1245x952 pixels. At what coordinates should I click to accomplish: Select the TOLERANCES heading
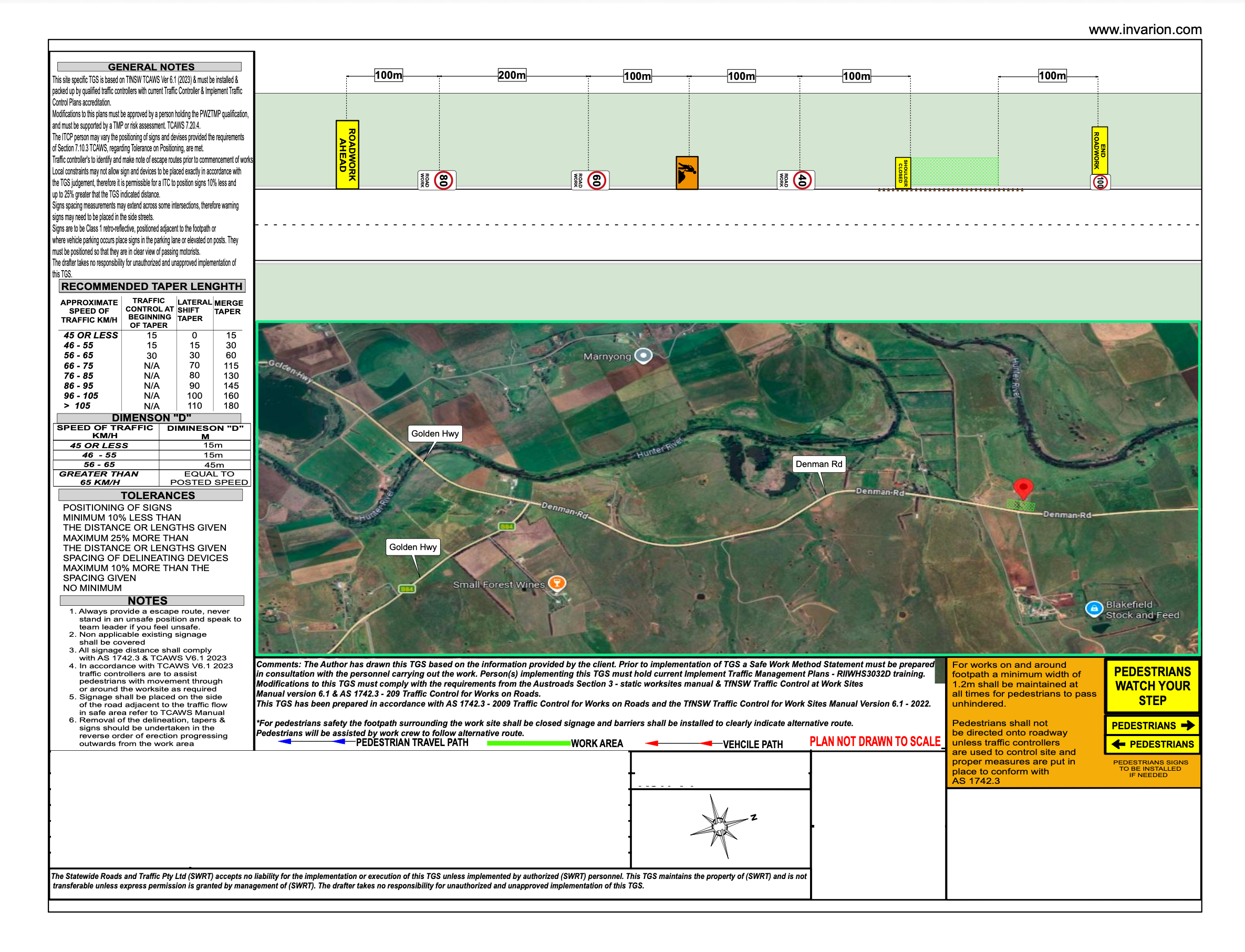tap(150, 495)
